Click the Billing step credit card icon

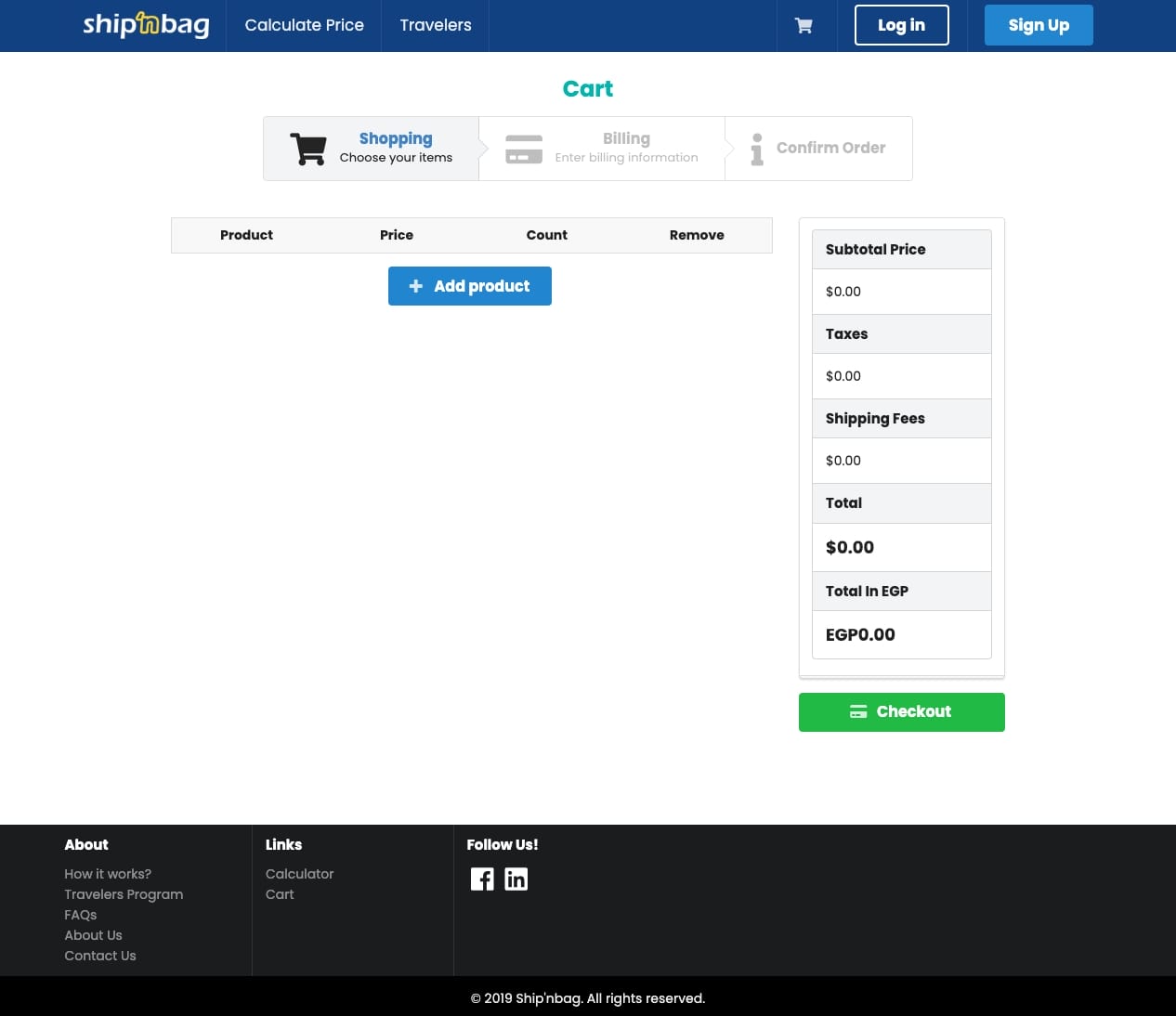pyautogui.click(x=524, y=149)
